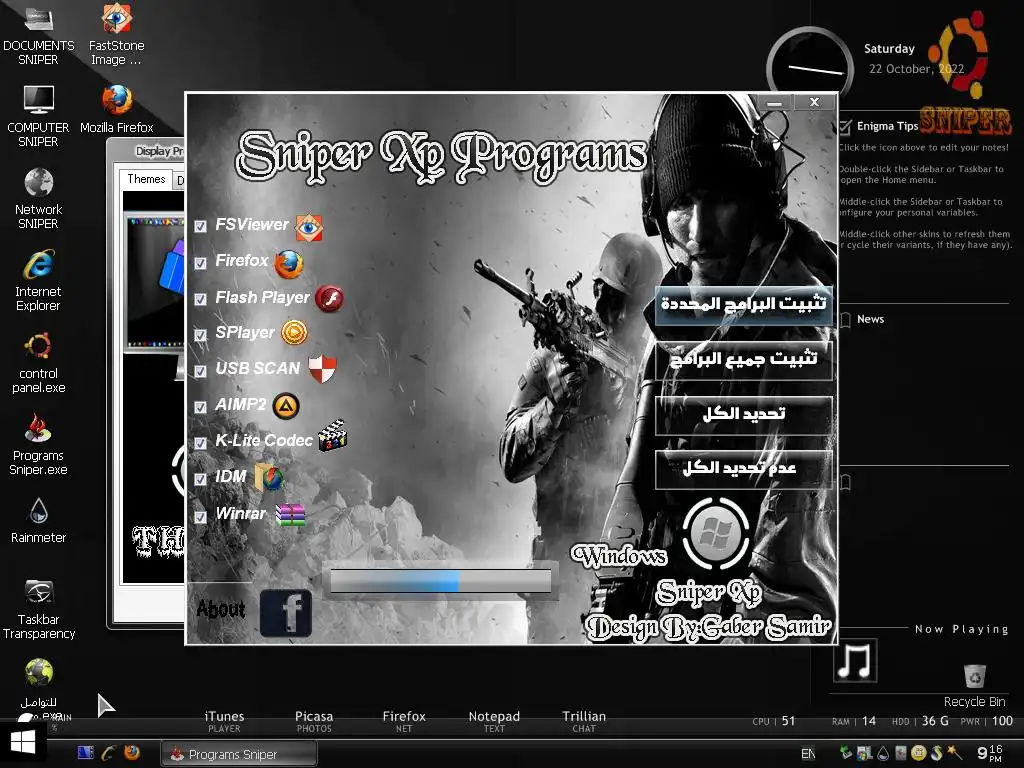Uncheck the FSViewer checkbox
The image size is (1024, 768).
(x=200, y=227)
